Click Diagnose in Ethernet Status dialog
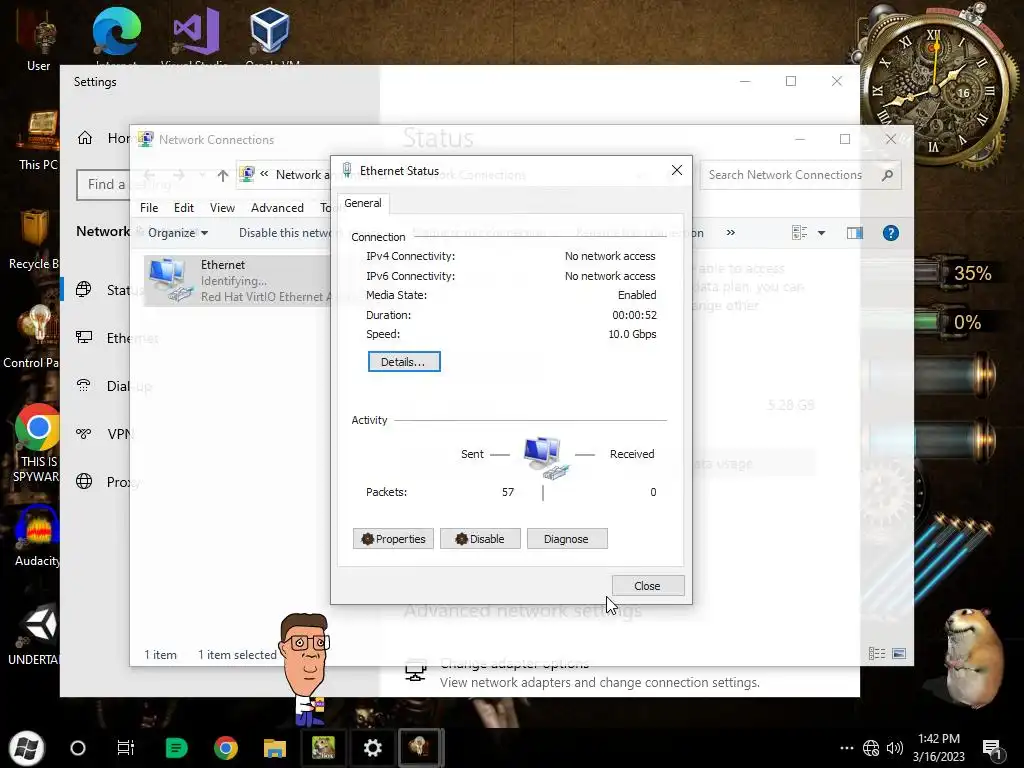Viewport: 1024px width, 768px height. coord(567,539)
